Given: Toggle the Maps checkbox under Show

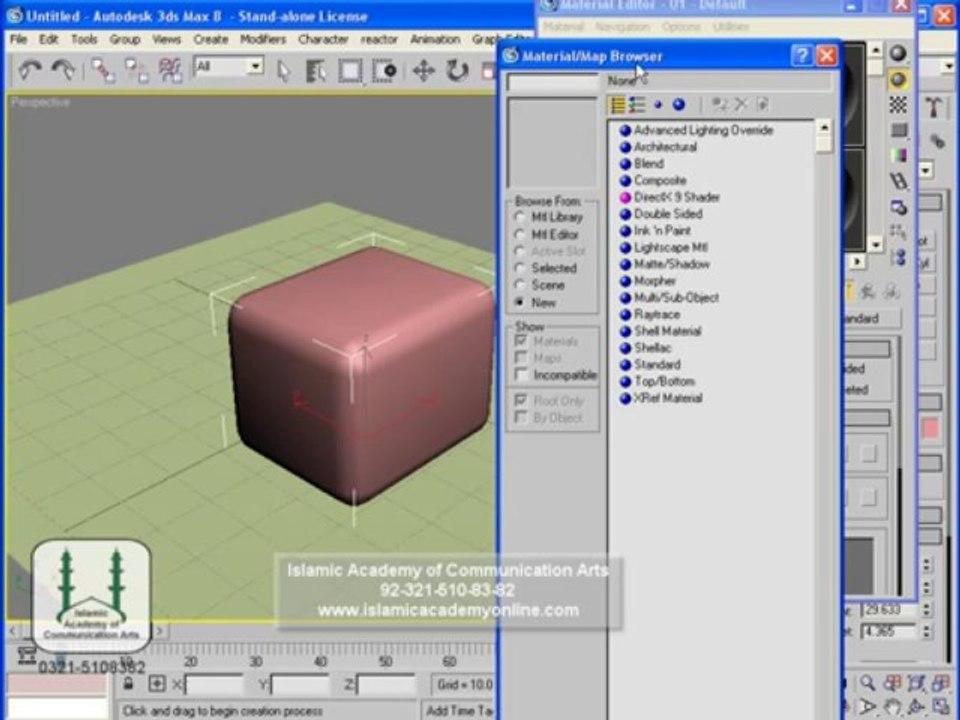Looking at the screenshot, I should click(521, 358).
